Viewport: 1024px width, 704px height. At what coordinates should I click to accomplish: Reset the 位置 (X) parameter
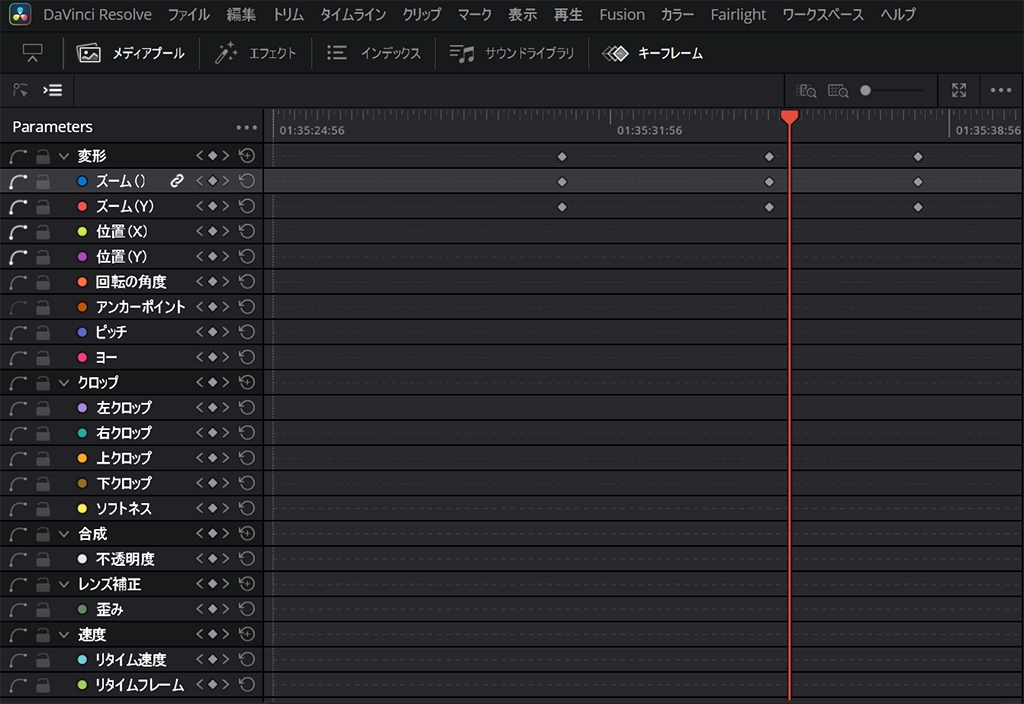pos(247,231)
